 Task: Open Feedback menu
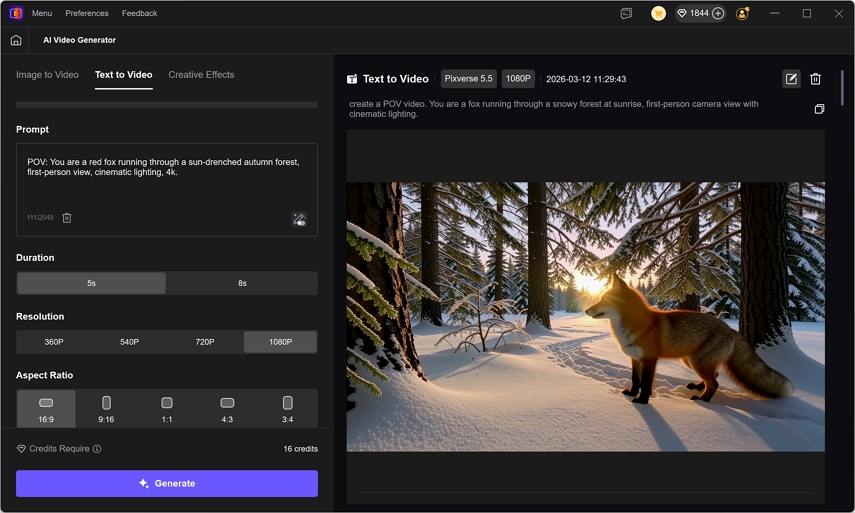point(140,13)
